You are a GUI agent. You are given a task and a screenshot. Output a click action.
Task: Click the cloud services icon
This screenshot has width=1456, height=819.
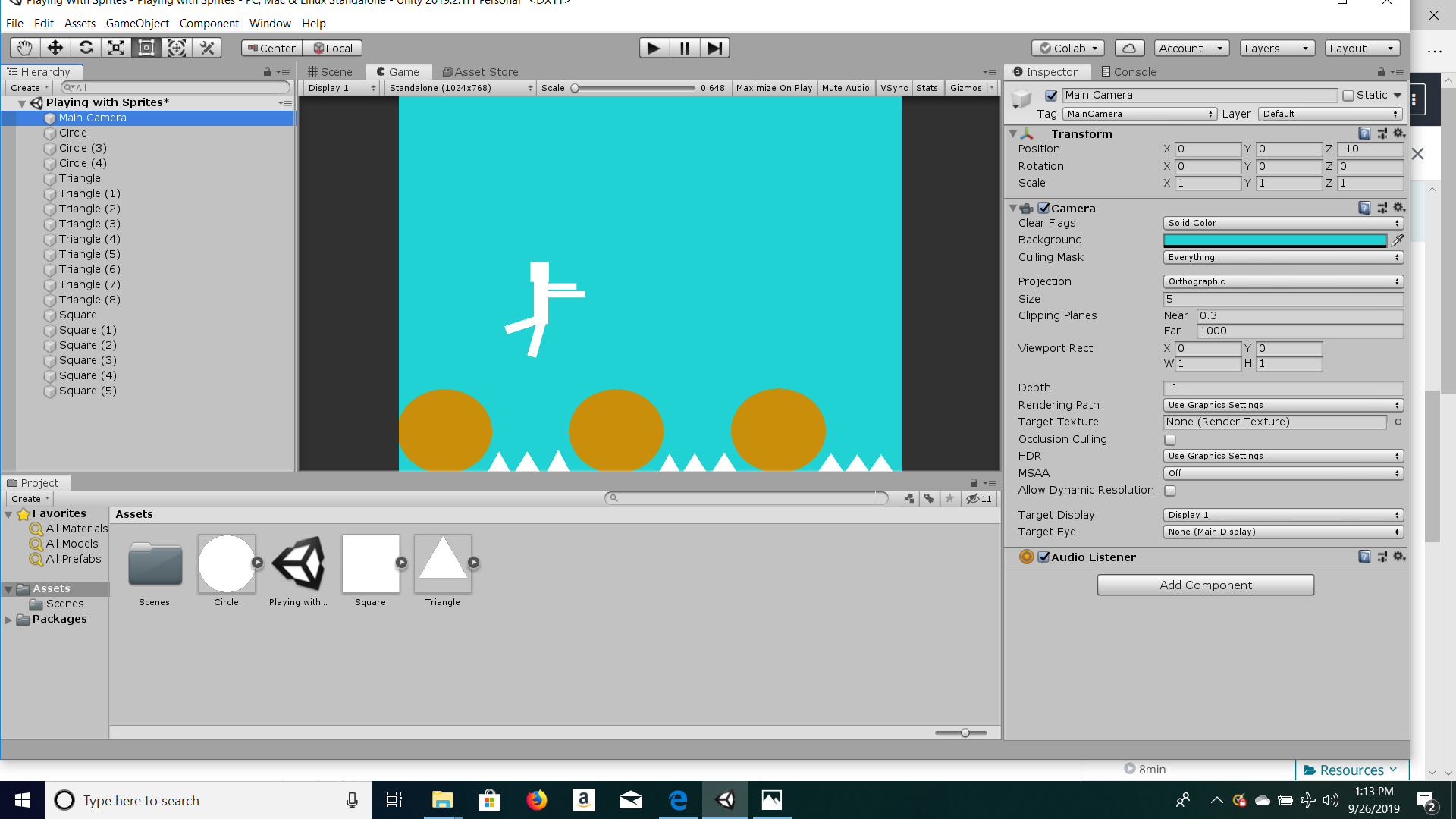(x=1129, y=48)
